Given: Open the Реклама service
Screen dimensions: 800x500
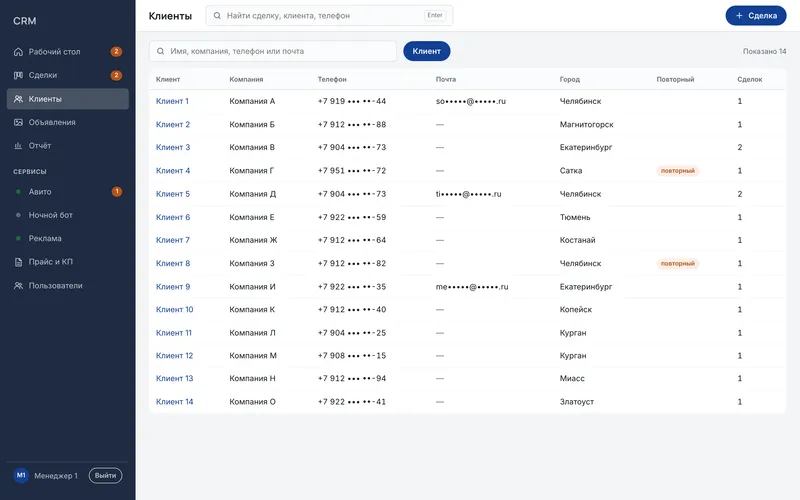Looking at the screenshot, I should click(67, 238).
